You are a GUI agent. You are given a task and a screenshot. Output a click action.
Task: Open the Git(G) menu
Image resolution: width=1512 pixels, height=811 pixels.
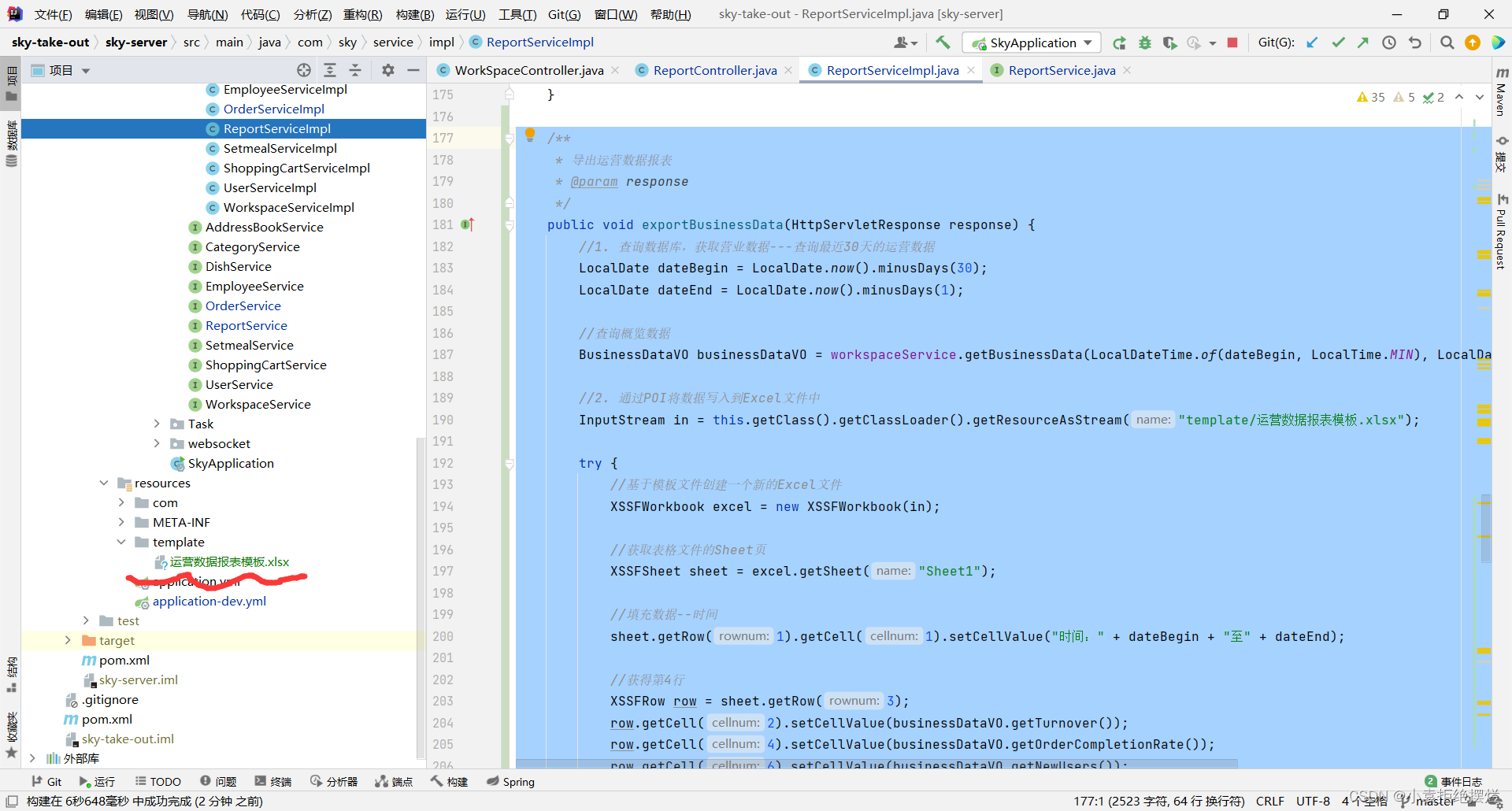point(564,14)
